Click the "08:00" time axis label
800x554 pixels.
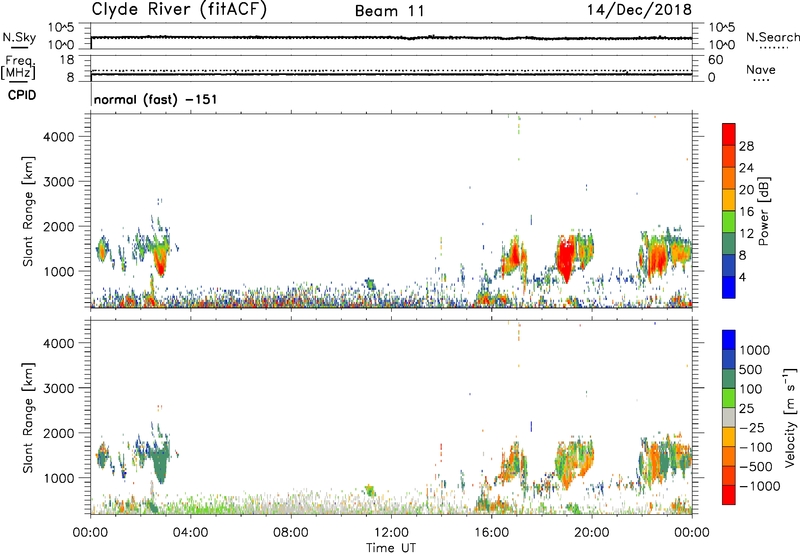[290, 533]
